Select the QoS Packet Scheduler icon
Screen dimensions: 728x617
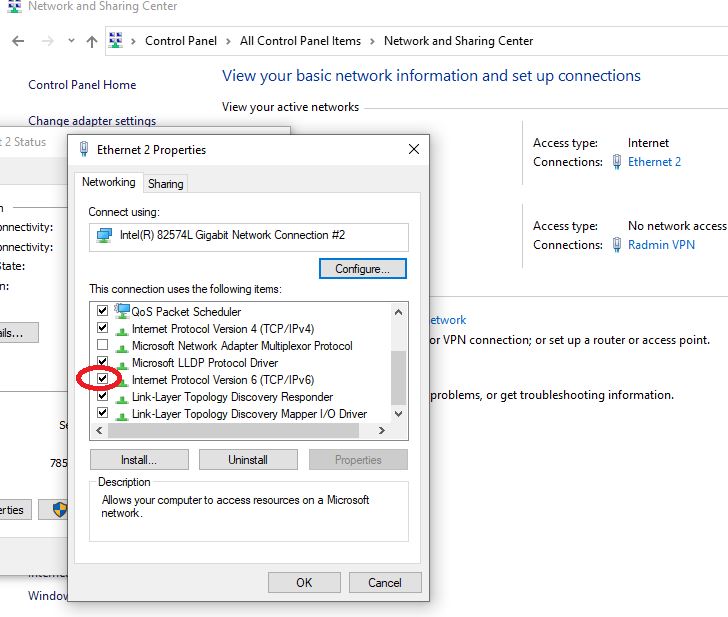click(x=122, y=311)
